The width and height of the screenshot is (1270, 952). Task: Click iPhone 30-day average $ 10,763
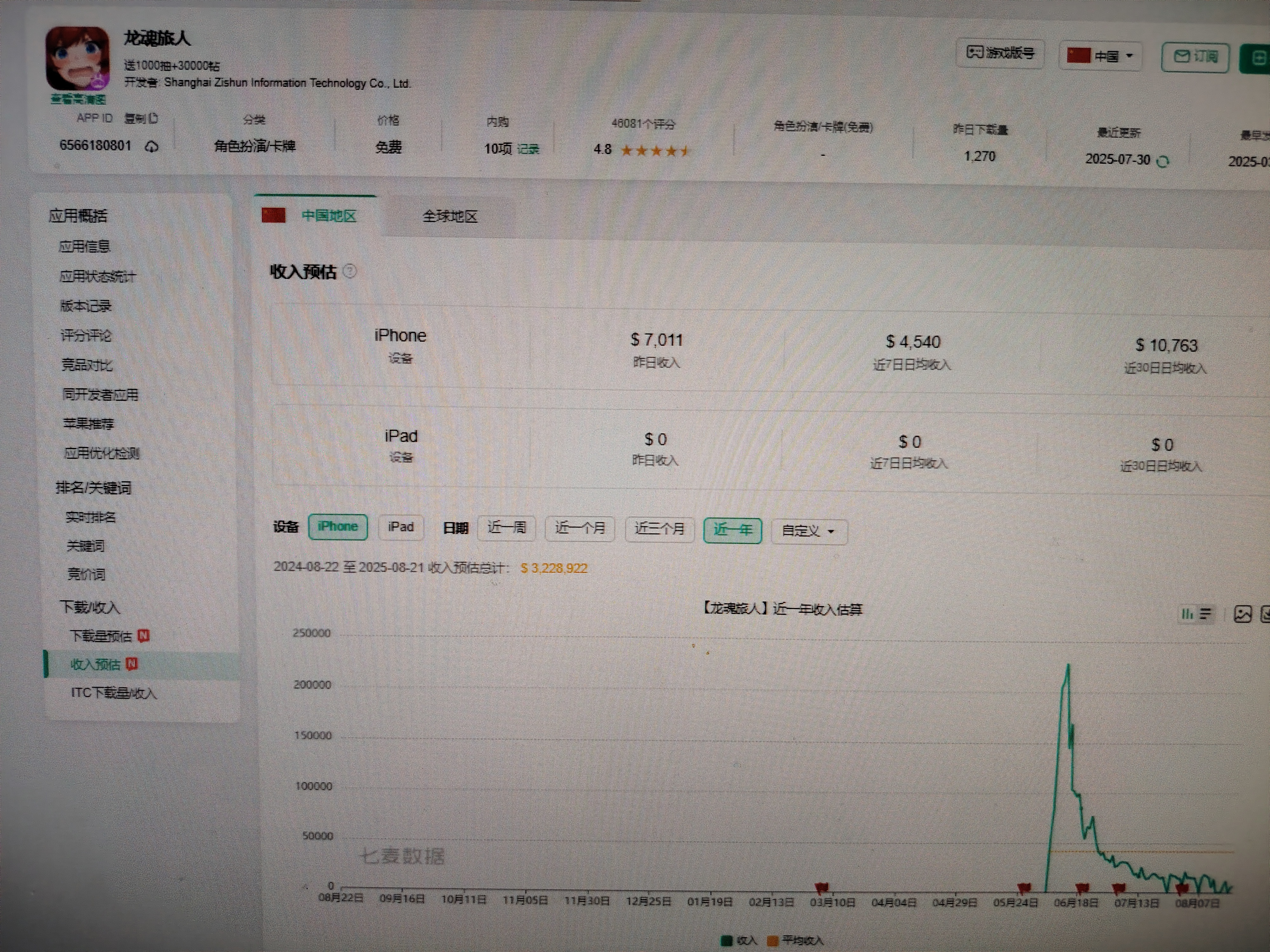click(1167, 346)
